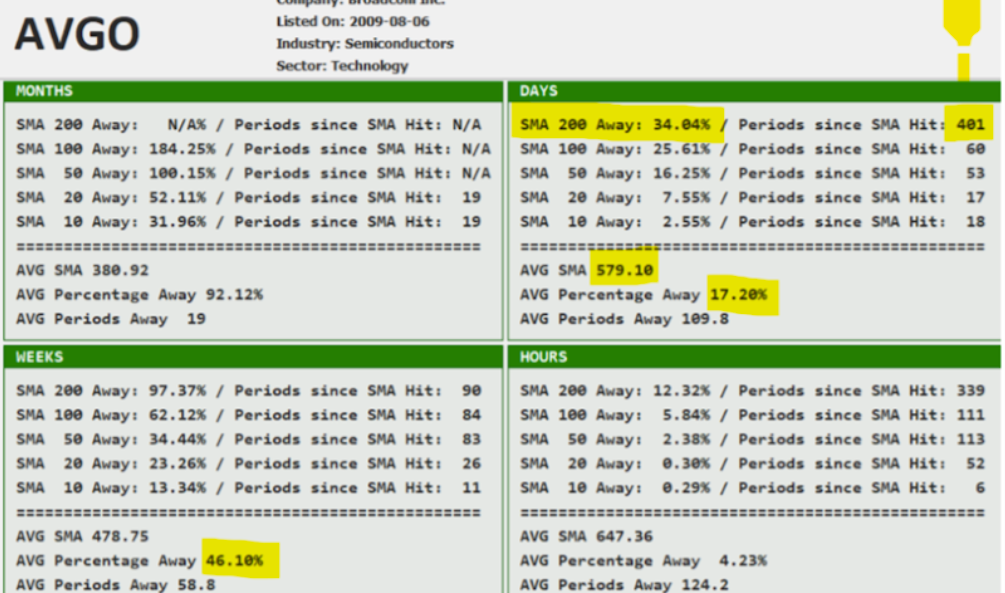This screenshot has height=593, width=1005.
Task: Click 'AVG SMA 478.75' in WEEKS
Action: (x=82, y=537)
